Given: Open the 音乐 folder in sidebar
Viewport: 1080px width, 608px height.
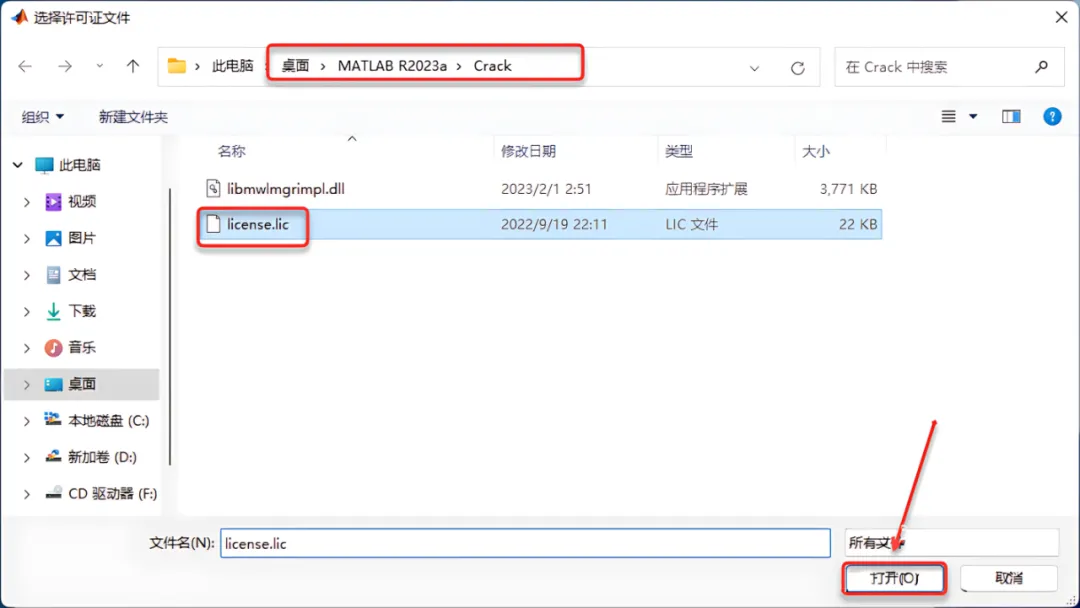Looking at the screenshot, I should point(82,348).
